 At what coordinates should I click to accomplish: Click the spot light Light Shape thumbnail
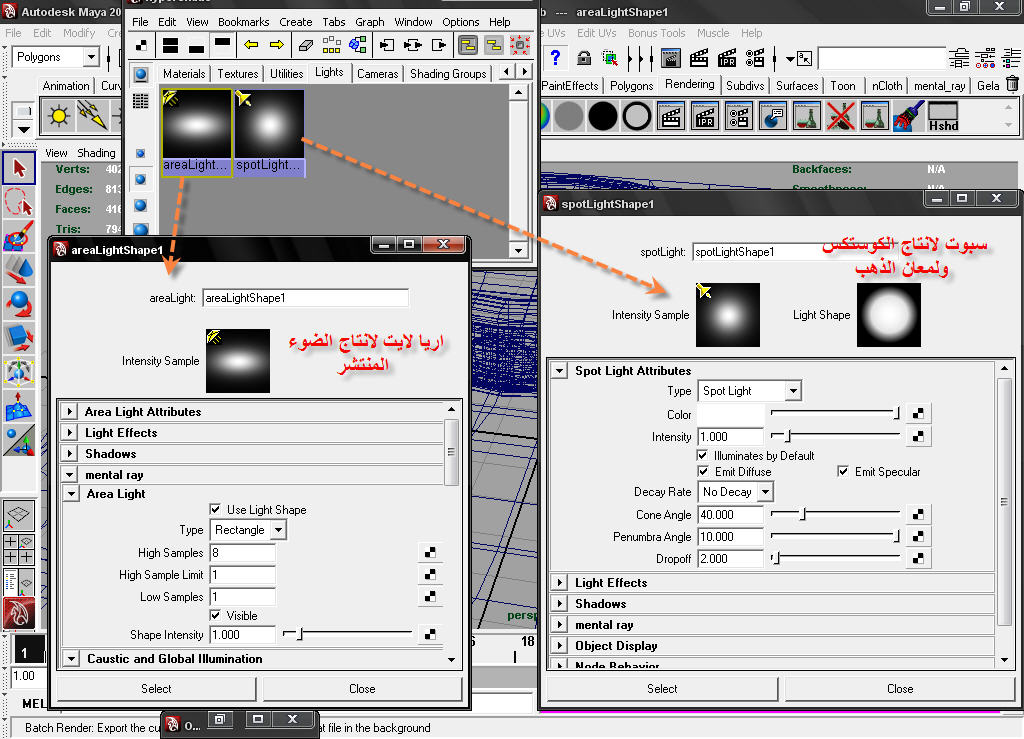889,315
